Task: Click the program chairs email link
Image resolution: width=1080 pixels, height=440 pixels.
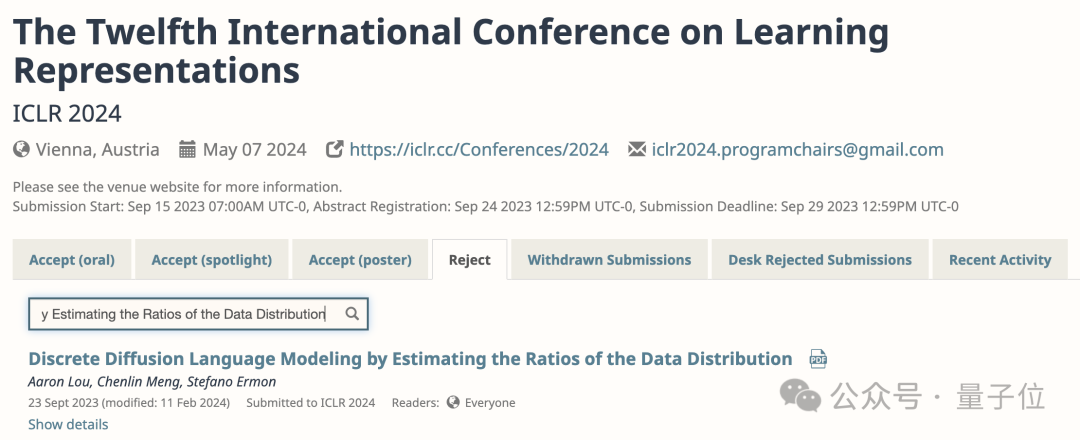Action: click(797, 150)
